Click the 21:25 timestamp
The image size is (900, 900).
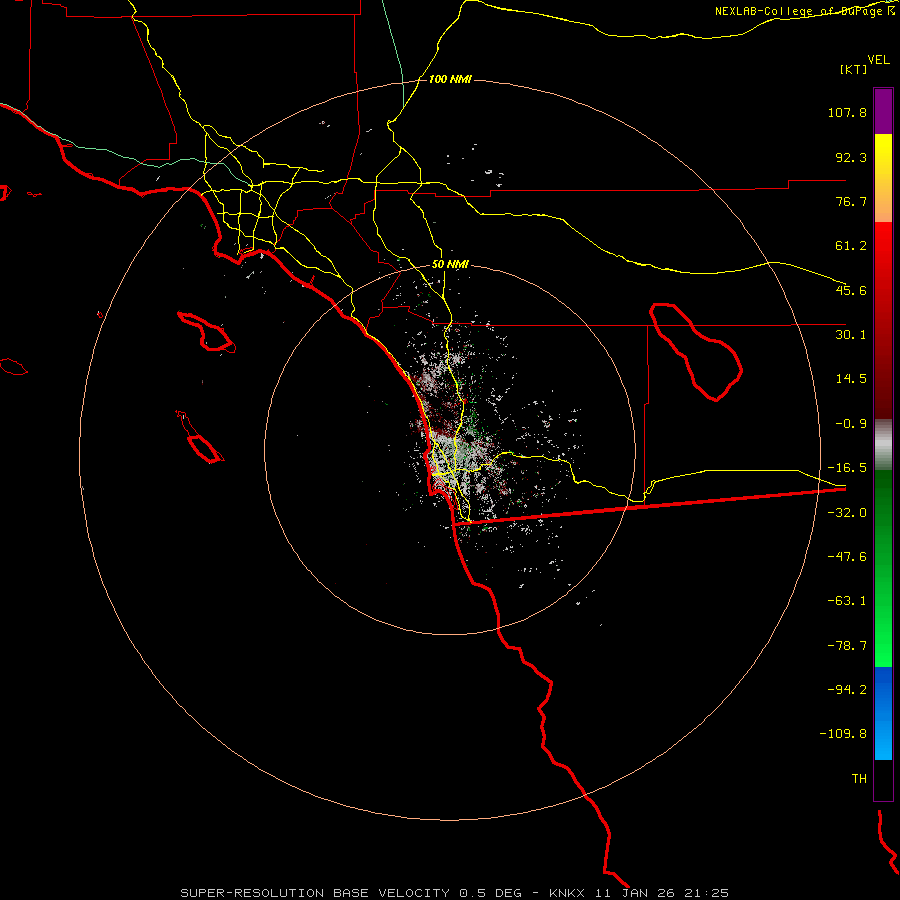pyautogui.click(x=707, y=893)
